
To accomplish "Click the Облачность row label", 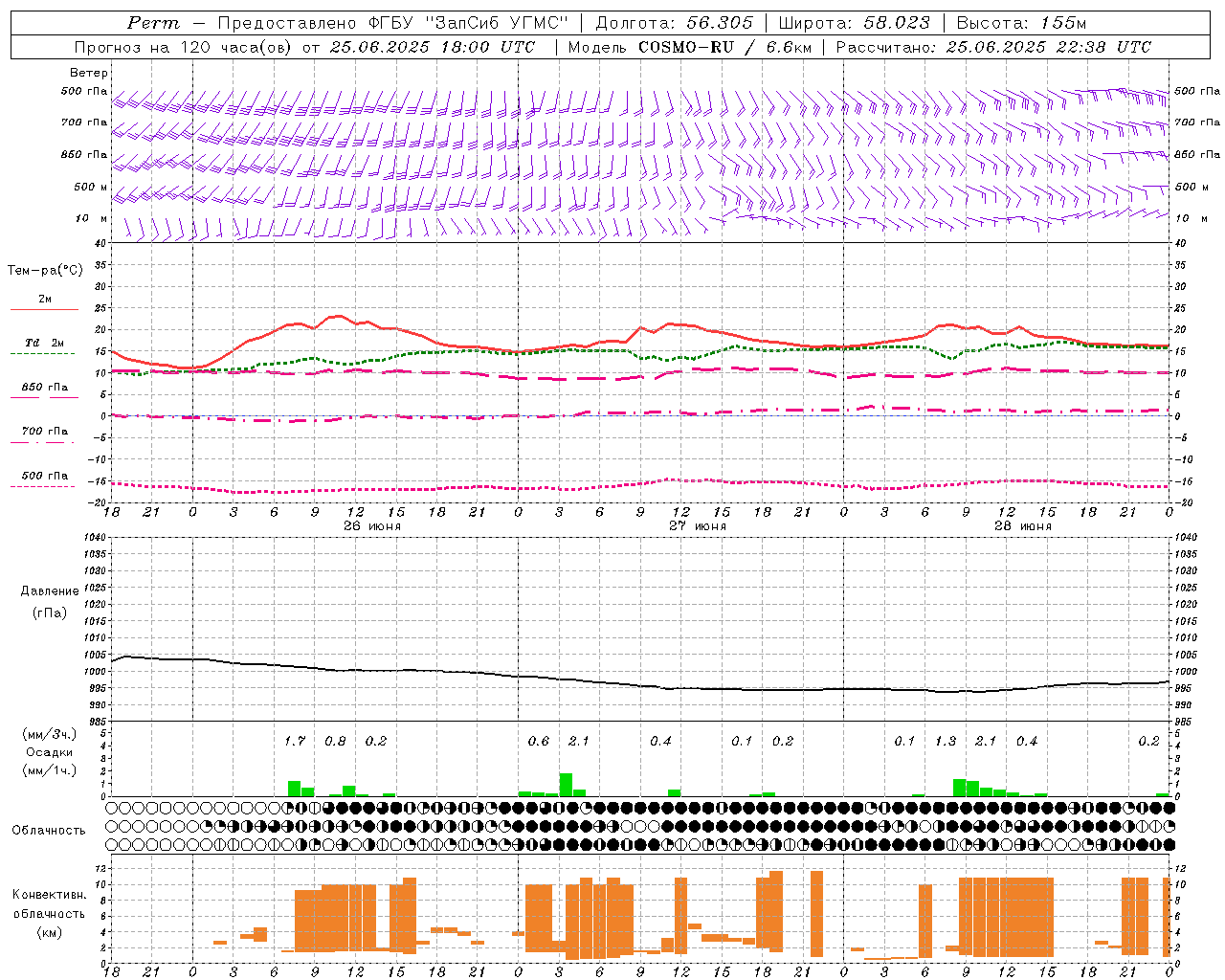I will coord(49,831).
